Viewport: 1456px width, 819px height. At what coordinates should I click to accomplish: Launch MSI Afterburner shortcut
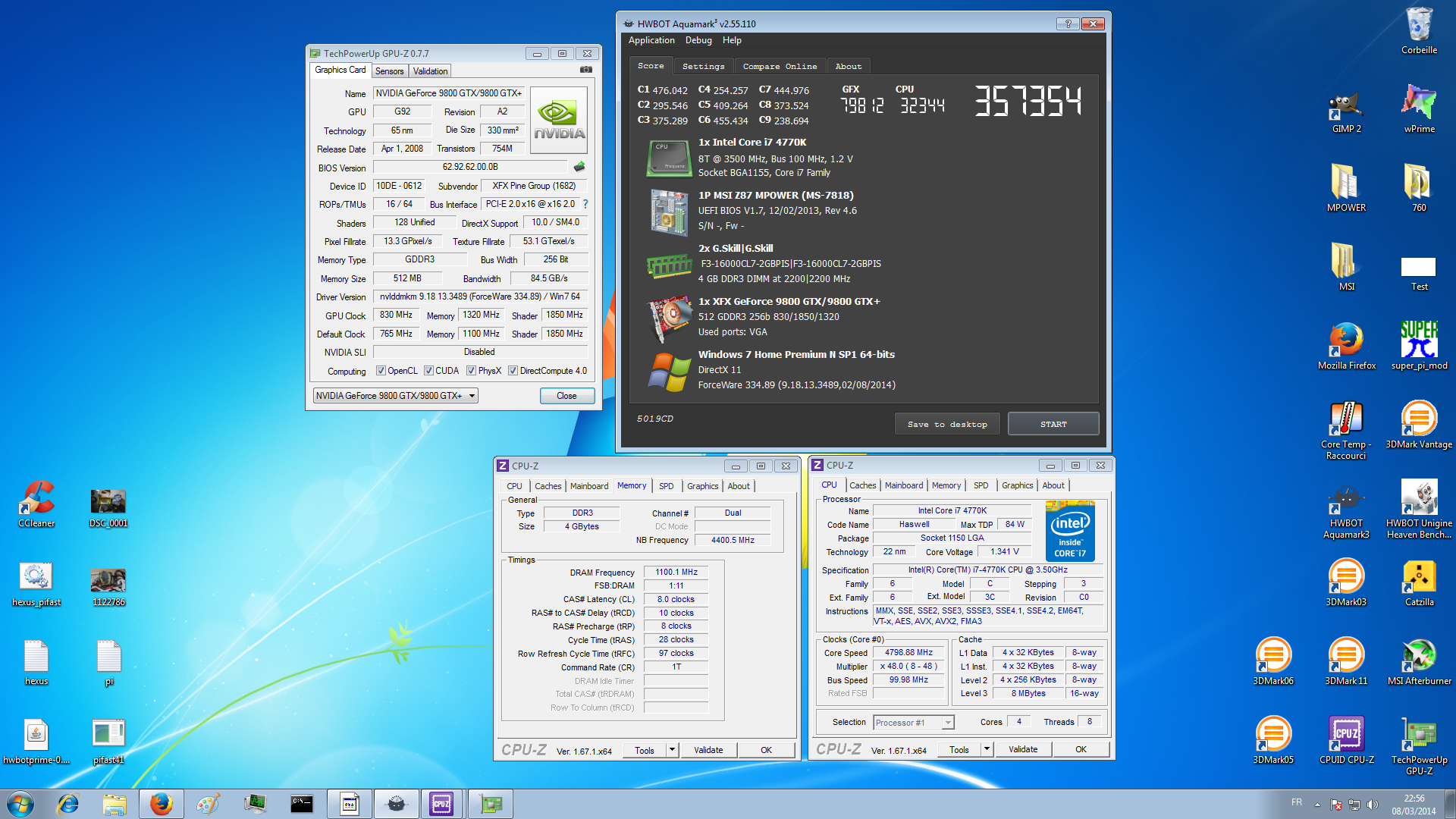pyautogui.click(x=1419, y=662)
